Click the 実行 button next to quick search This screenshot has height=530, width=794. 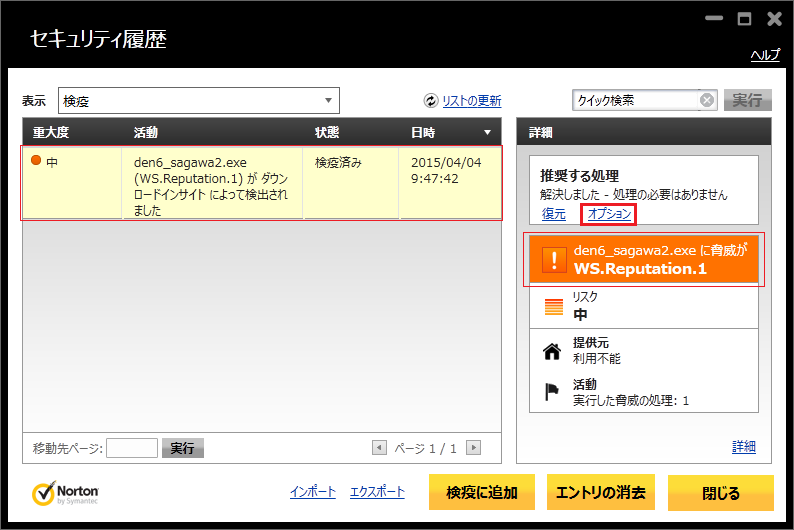click(747, 100)
